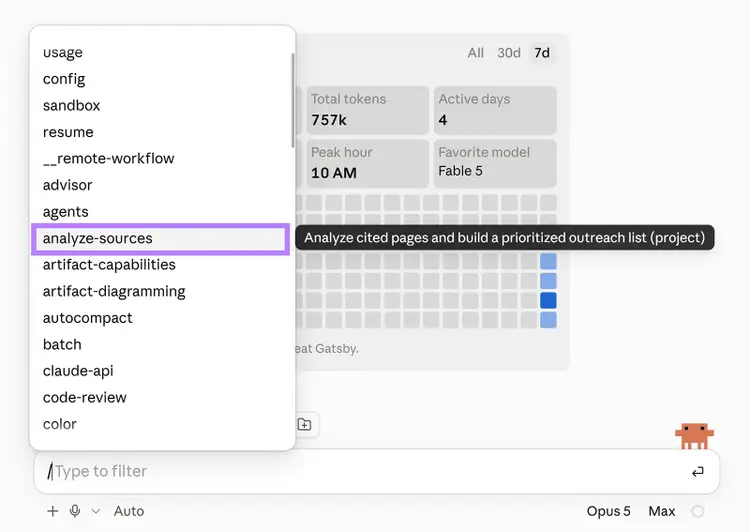Click the Peak hour 10 AM card

coord(367,164)
